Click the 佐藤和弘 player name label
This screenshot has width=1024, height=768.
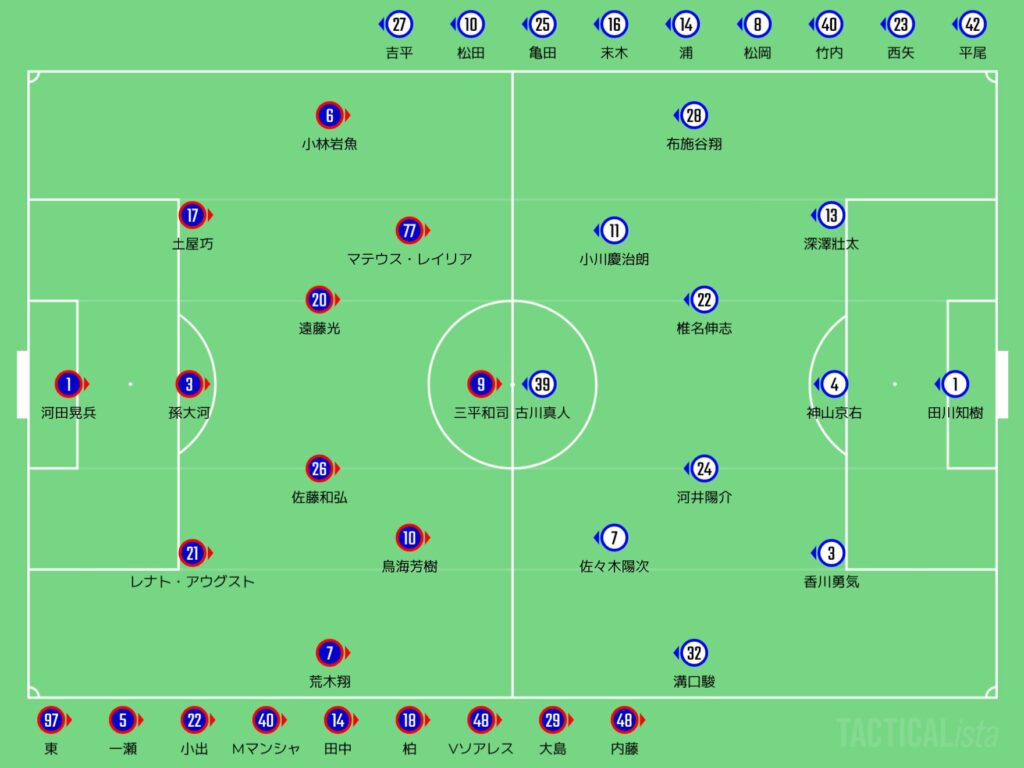click(x=320, y=497)
